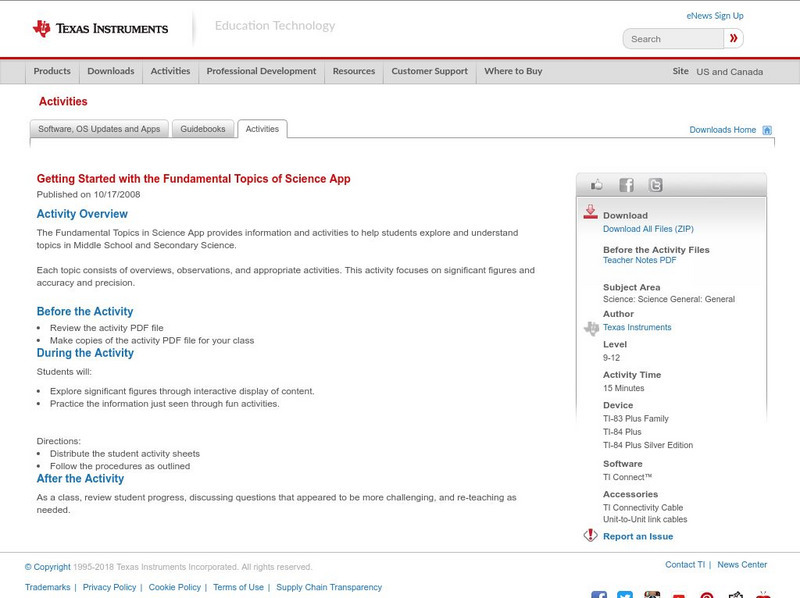Visit the News Center link

click(742, 565)
